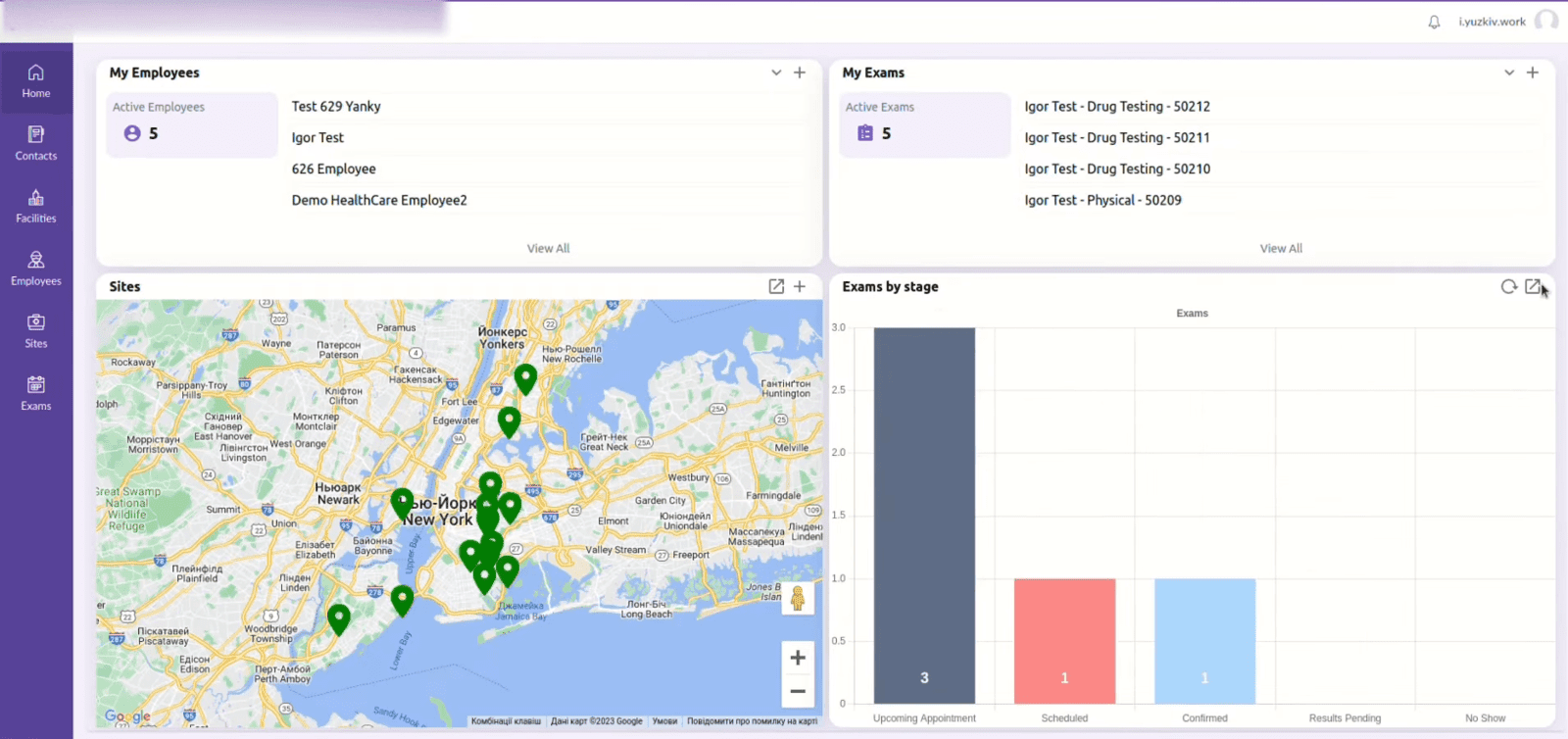Viewport: 1568px width, 739px height.
Task: Add a new site with plus icon
Action: 800,286
